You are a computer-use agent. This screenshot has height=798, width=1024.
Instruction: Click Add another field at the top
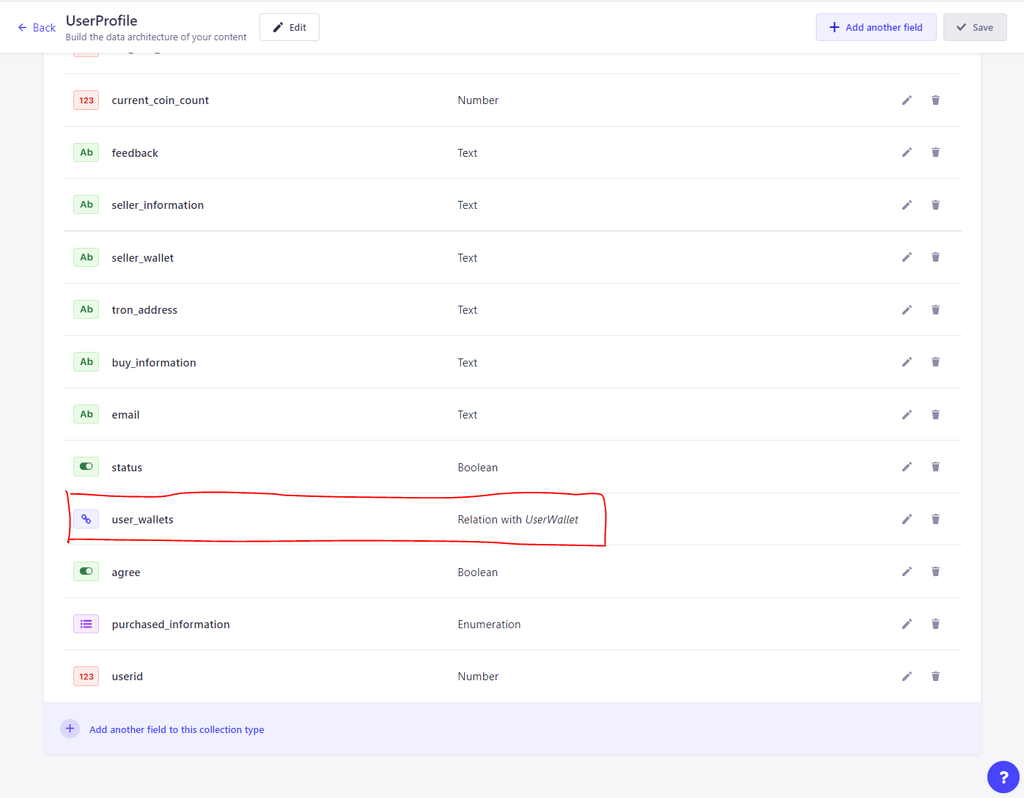875,27
